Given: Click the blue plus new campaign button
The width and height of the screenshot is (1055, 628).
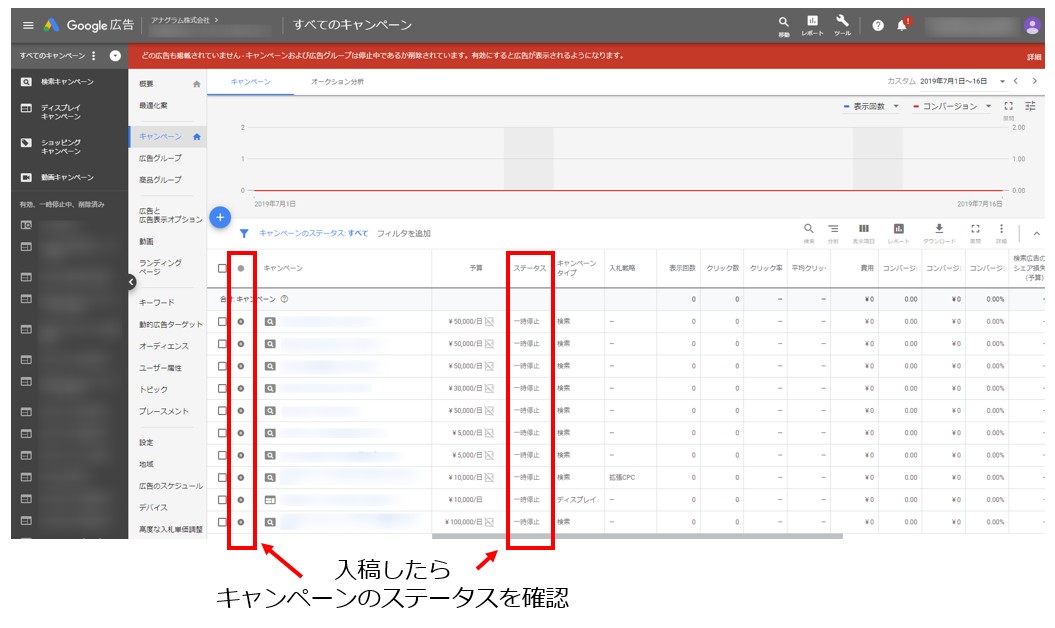Looking at the screenshot, I should click(x=221, y=216).
